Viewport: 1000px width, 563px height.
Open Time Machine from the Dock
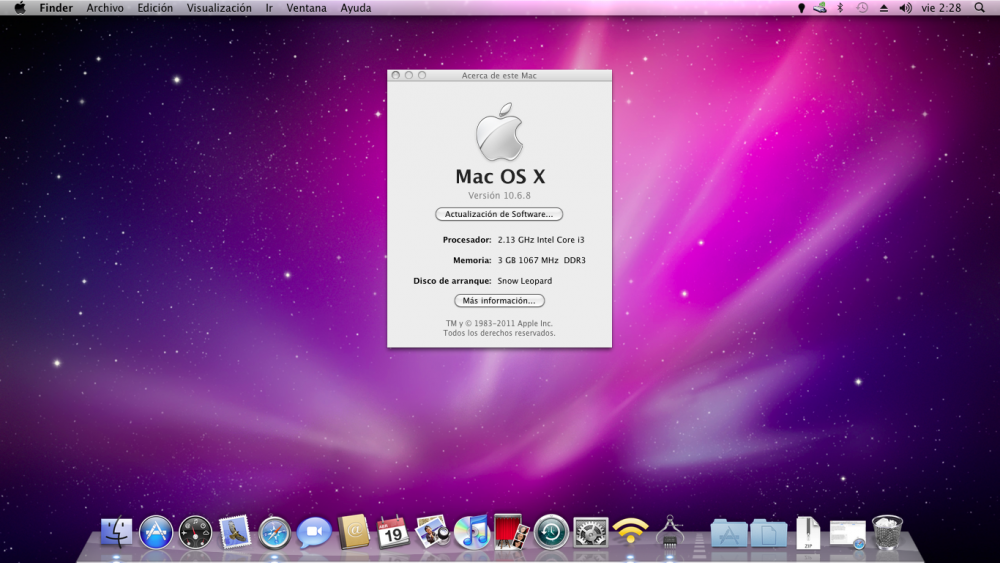point(551,532)
